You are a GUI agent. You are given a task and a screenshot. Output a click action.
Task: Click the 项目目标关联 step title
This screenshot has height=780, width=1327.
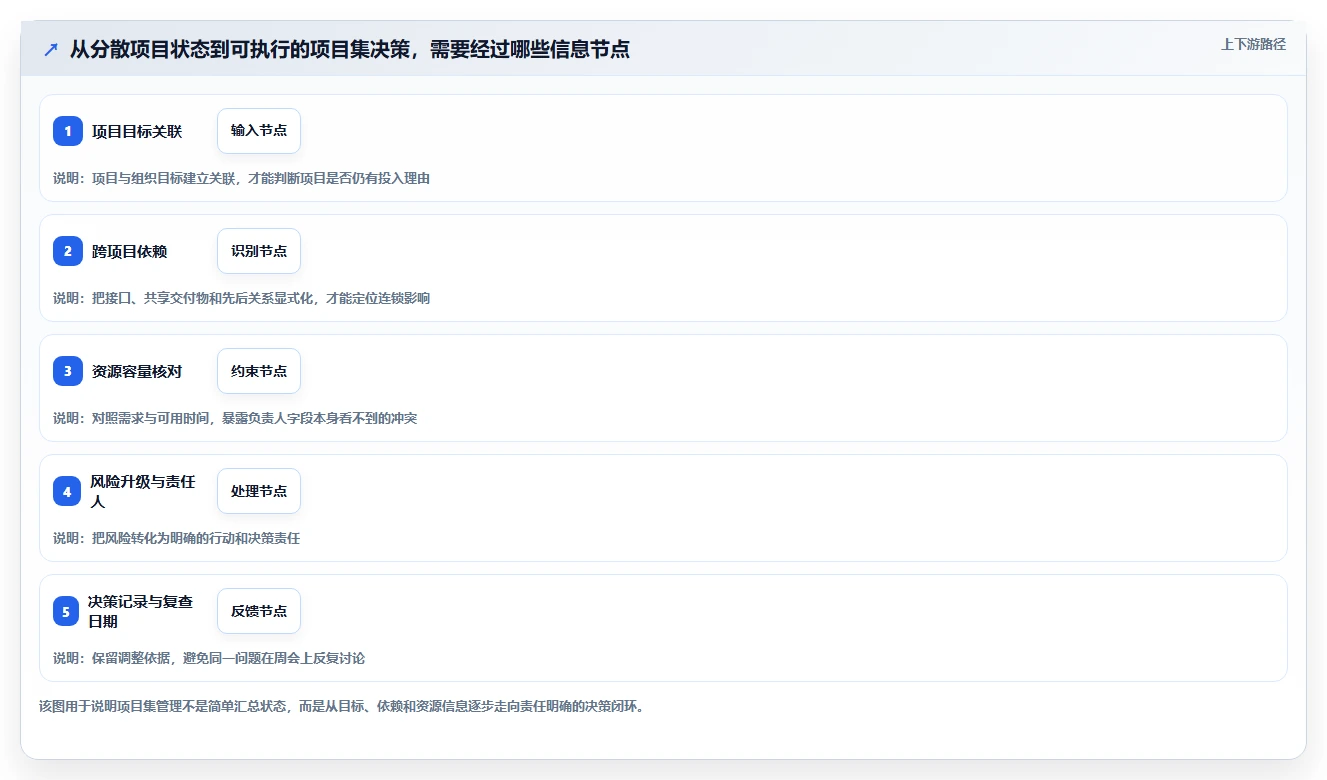click(x=137, y=131)
